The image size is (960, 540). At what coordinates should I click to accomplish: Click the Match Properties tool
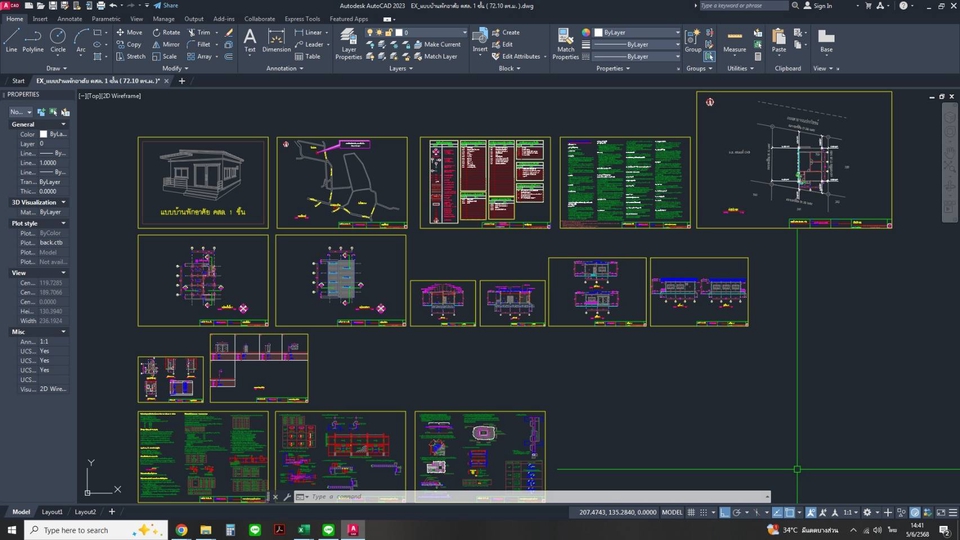(566, 42)
